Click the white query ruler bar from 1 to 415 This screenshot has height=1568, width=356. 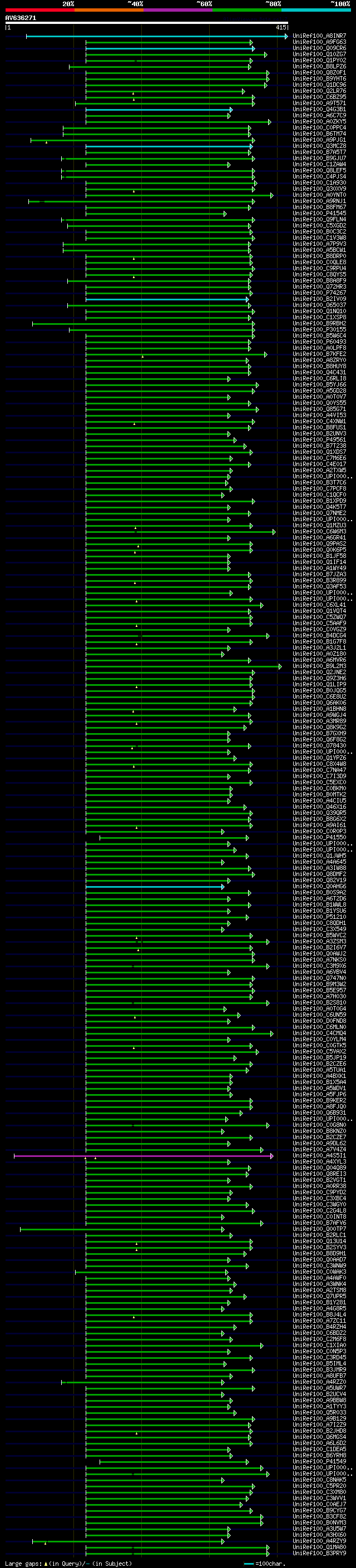click(x=146, y=23)
